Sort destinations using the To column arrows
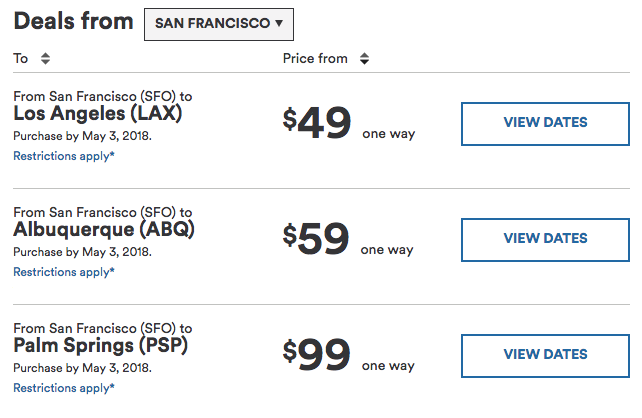The image size is (642, 418). click(x=45, y=59)
